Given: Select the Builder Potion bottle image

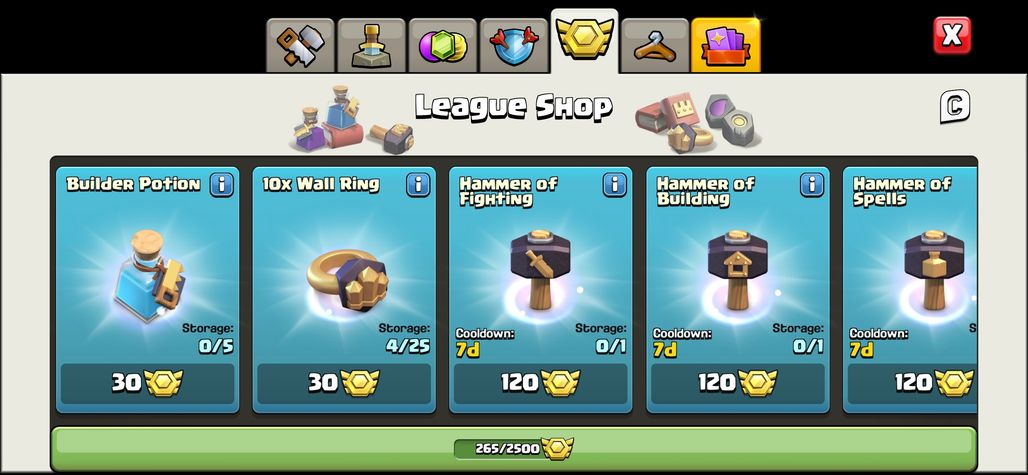Looking at the screenshot, I should 149,275.
